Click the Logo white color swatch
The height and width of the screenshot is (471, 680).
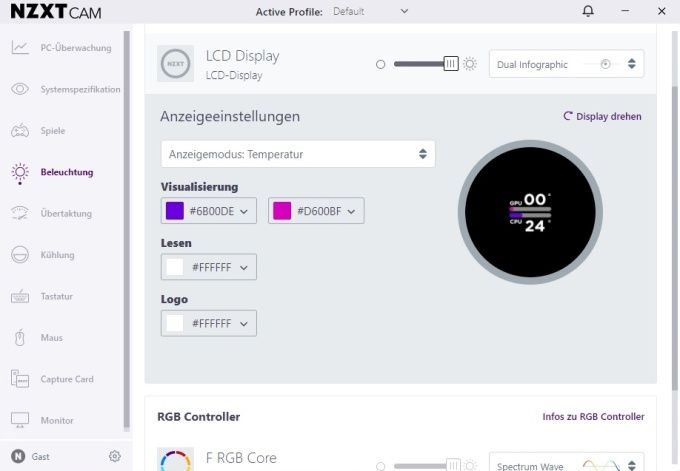(175, 323)
